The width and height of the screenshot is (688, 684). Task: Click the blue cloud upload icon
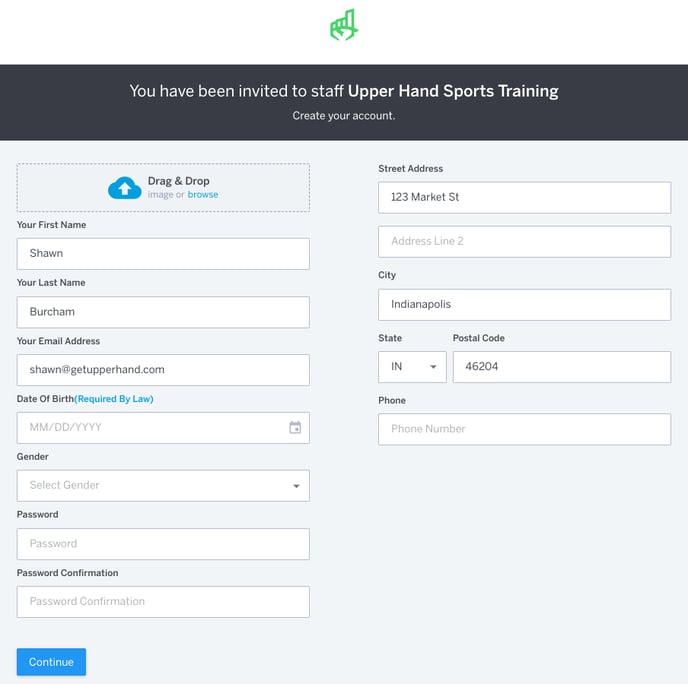125,188
